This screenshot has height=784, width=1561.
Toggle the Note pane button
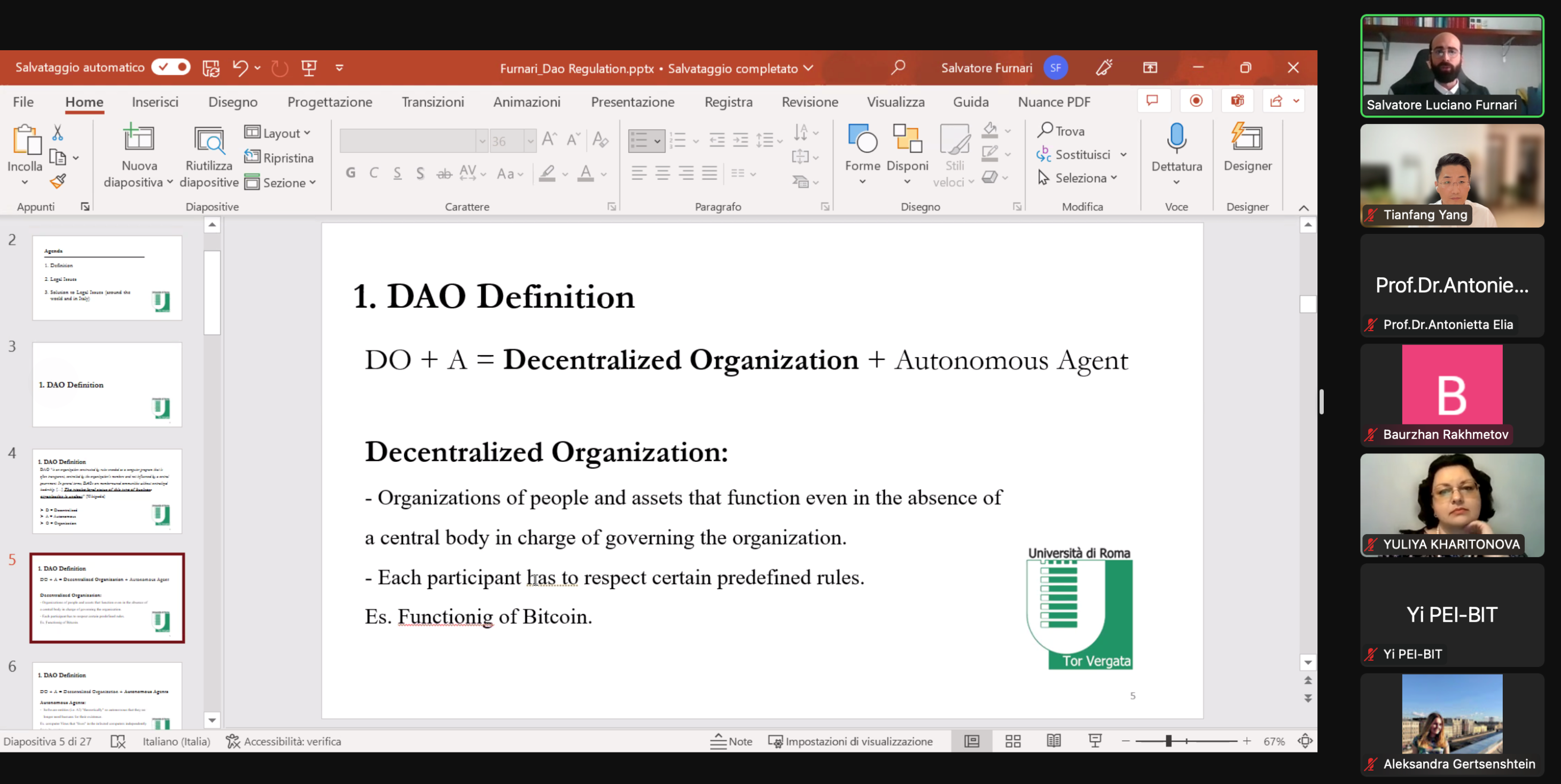coord(731,741)
